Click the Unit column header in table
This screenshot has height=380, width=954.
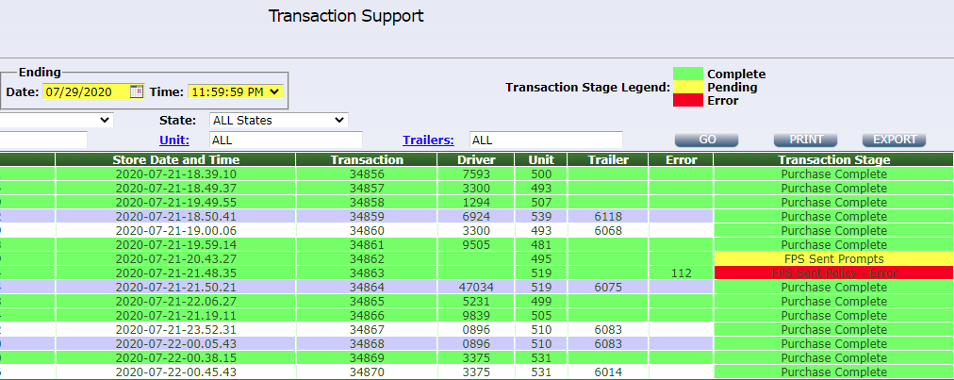click(x=541, y=160)
